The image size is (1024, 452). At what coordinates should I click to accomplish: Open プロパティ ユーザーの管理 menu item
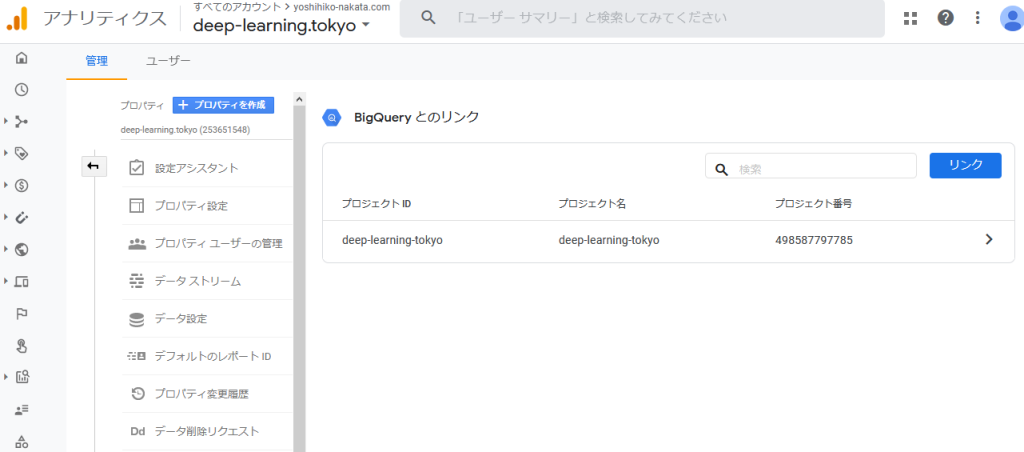[x=206, y=244]
